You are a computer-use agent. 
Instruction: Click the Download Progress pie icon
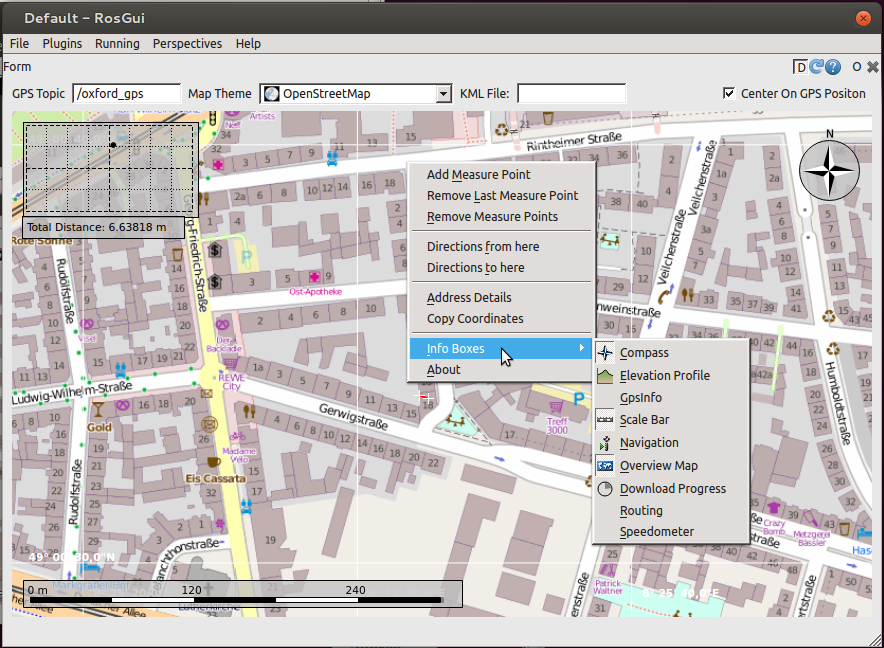(x=604, y=489)
